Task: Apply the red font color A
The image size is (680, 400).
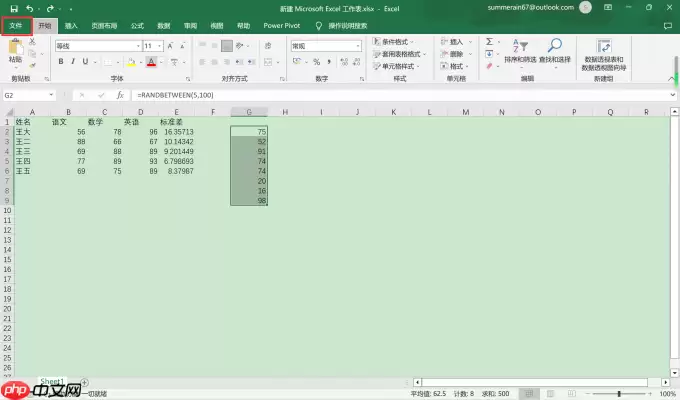Action: pyautogui.click(x=151, y=62)
